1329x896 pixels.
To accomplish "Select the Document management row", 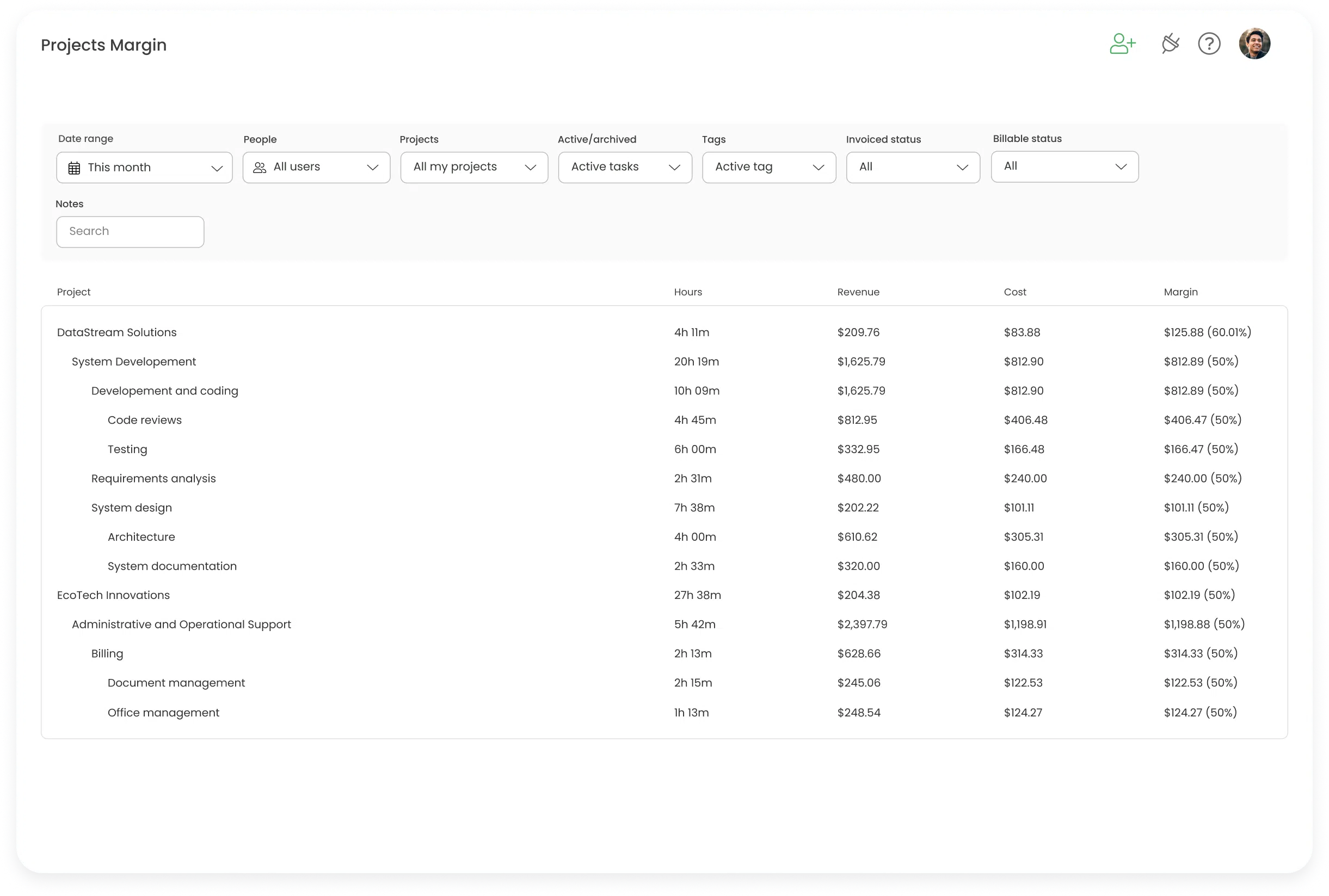I will point(664,682).
